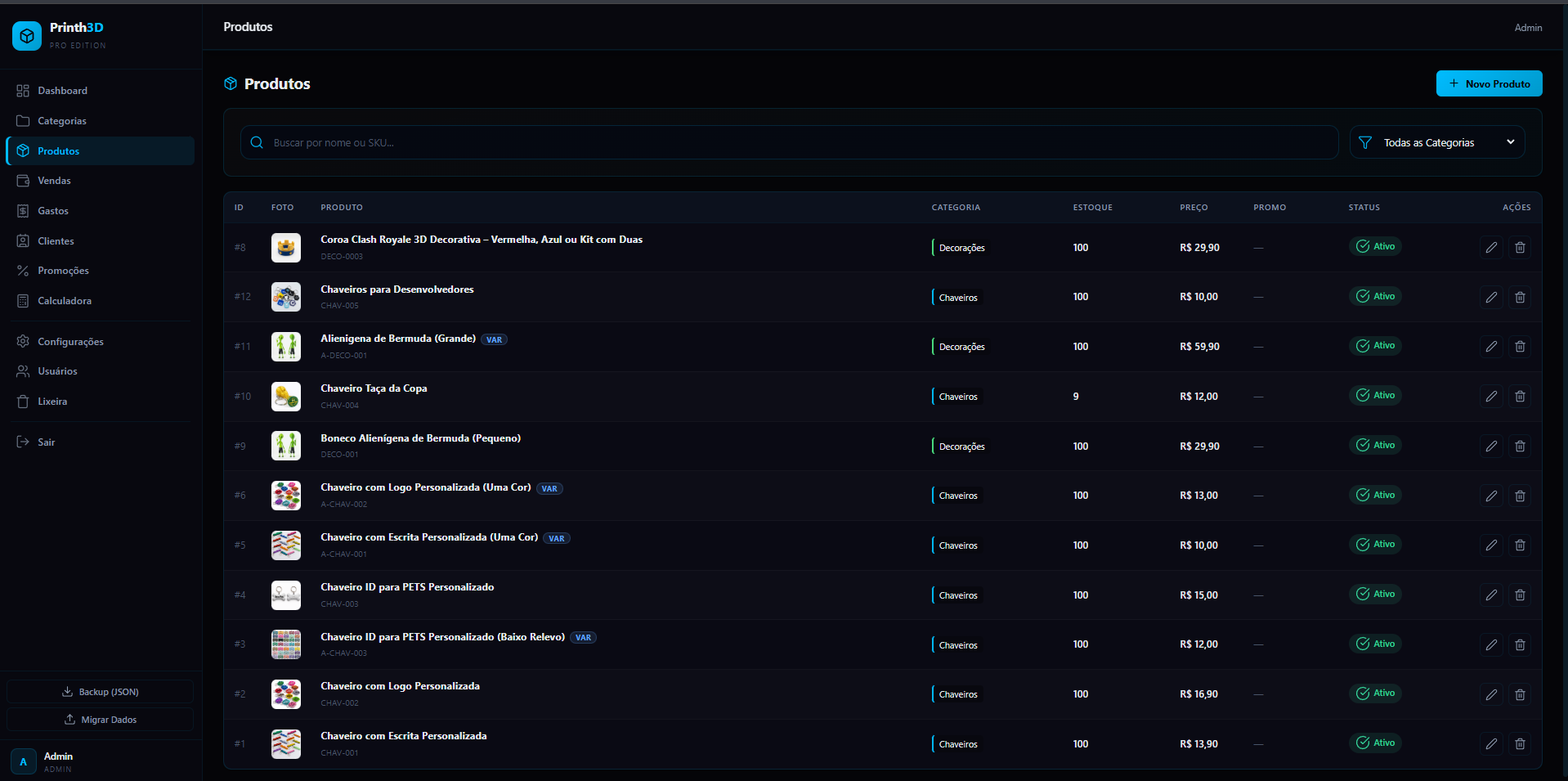Delete Chaveiros para Desenvolvedores via trash icon
This screenshot has height=781, width=1568.
pyautogui.click(x=1520, y=297)
